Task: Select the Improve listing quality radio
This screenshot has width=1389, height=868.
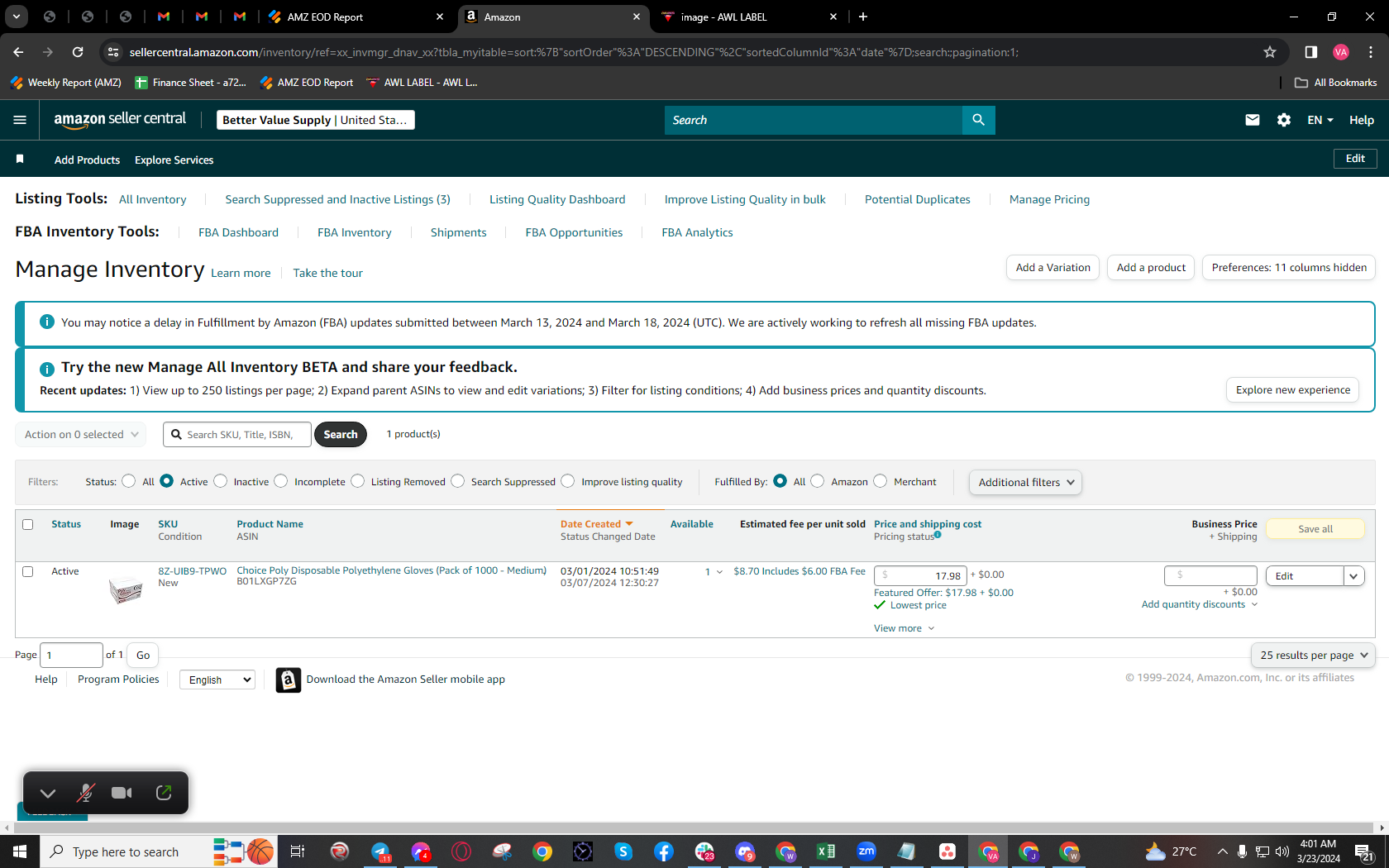Action: point(568,481)
